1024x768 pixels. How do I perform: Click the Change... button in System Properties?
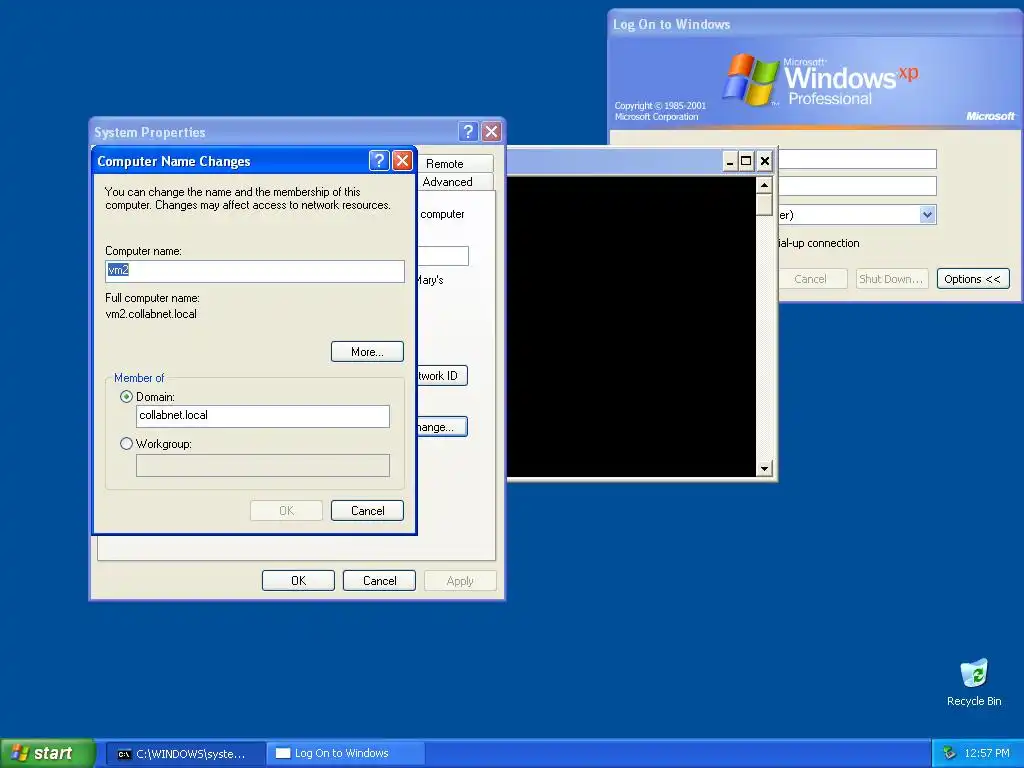442,426
